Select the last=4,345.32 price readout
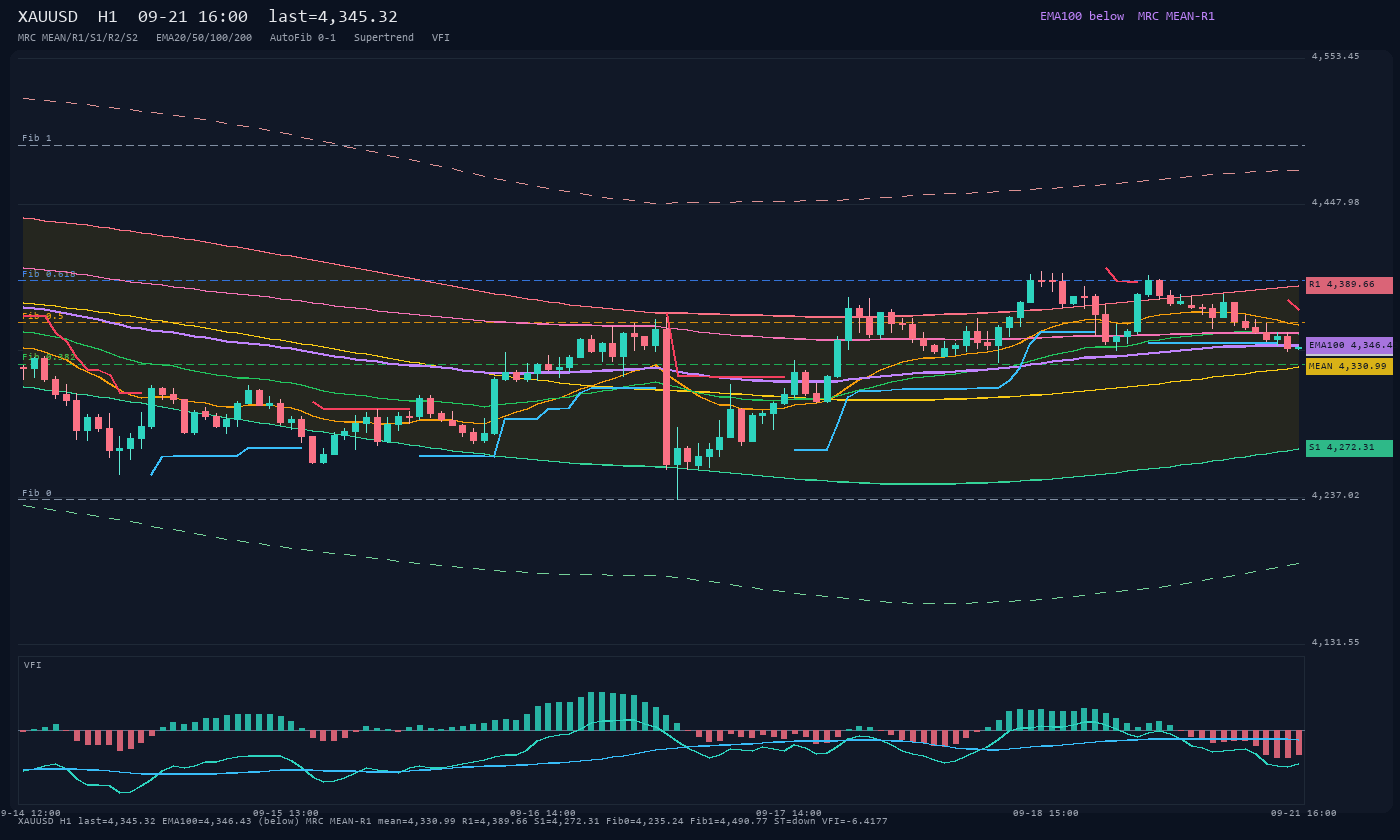1400x840 pixels. click(x=333, y=17)
